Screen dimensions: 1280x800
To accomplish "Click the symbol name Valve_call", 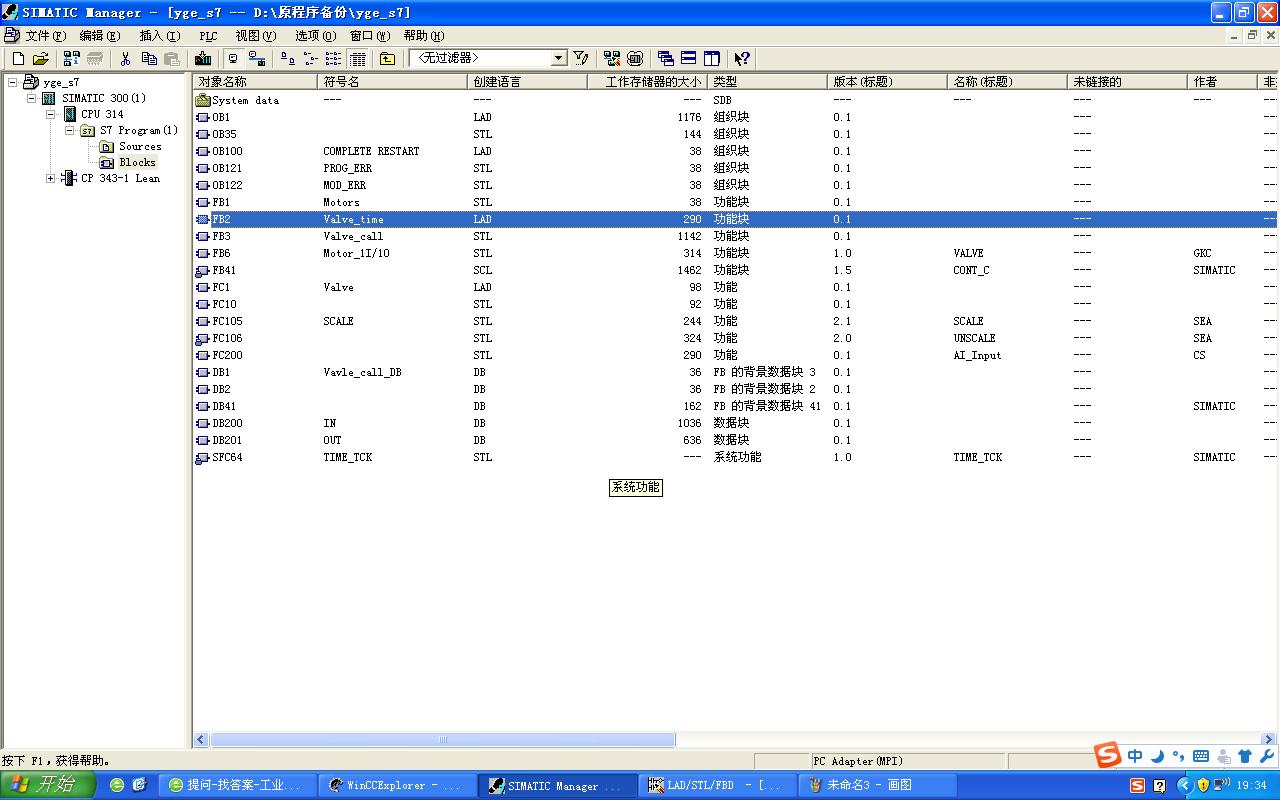I will tap(353, 236).
